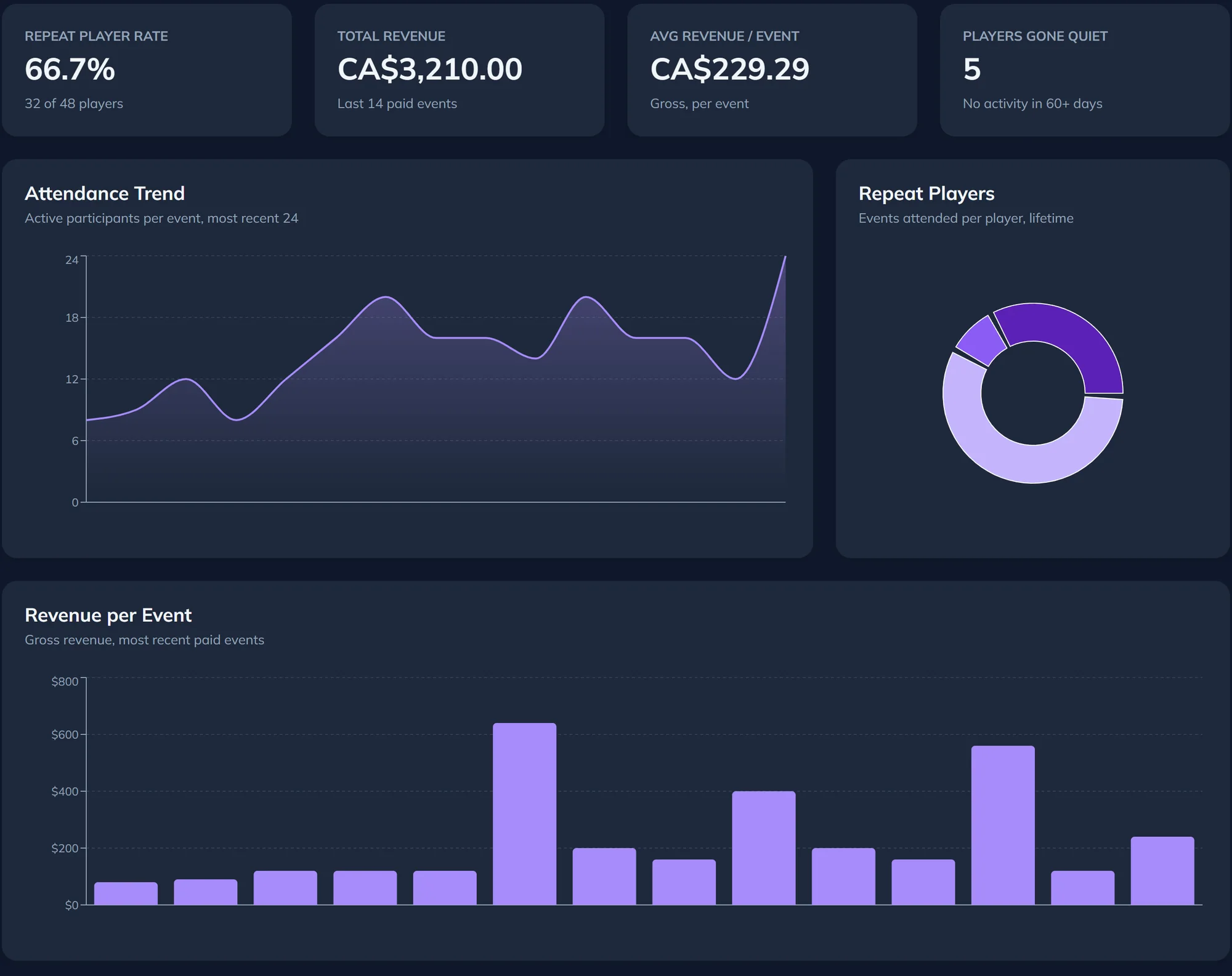
Task: Click the "Events attended per player, lifetime" subtitle
Action: coord(966,219)
